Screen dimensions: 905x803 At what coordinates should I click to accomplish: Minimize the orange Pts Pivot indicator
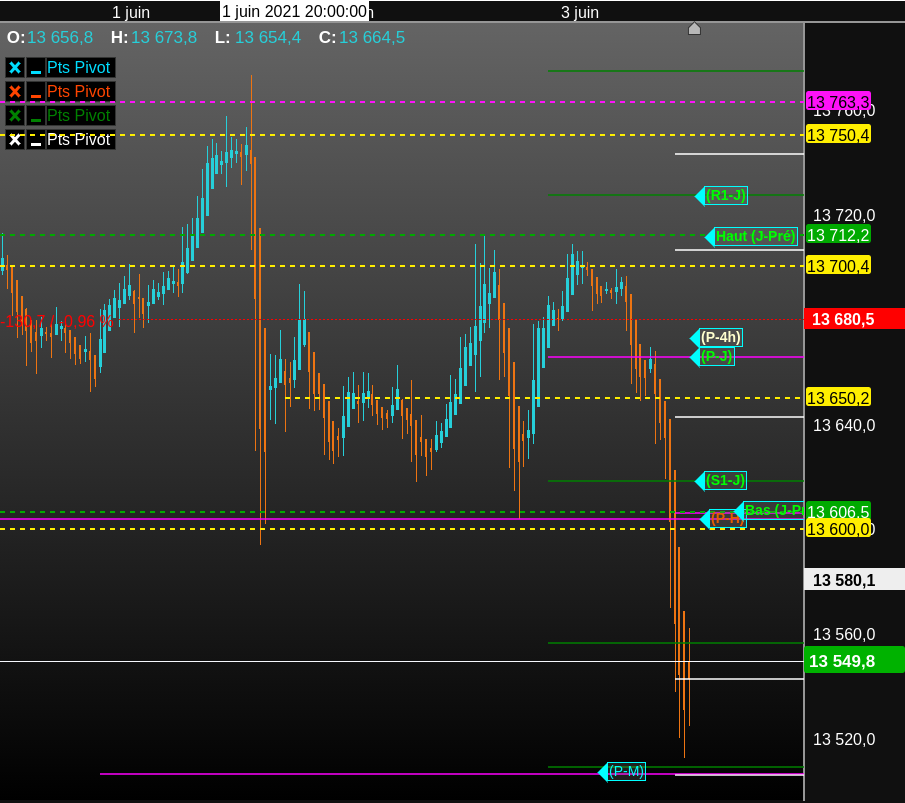(36, 92)
